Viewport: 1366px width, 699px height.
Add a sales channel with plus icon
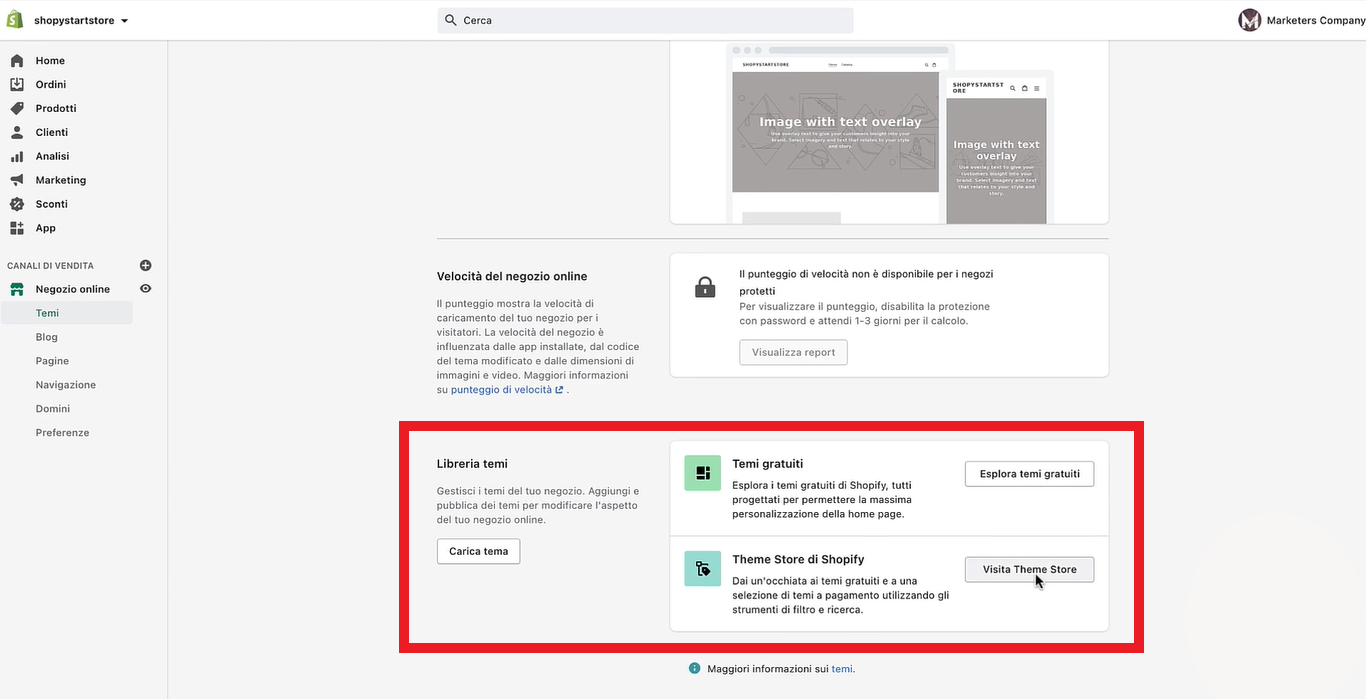145,266
